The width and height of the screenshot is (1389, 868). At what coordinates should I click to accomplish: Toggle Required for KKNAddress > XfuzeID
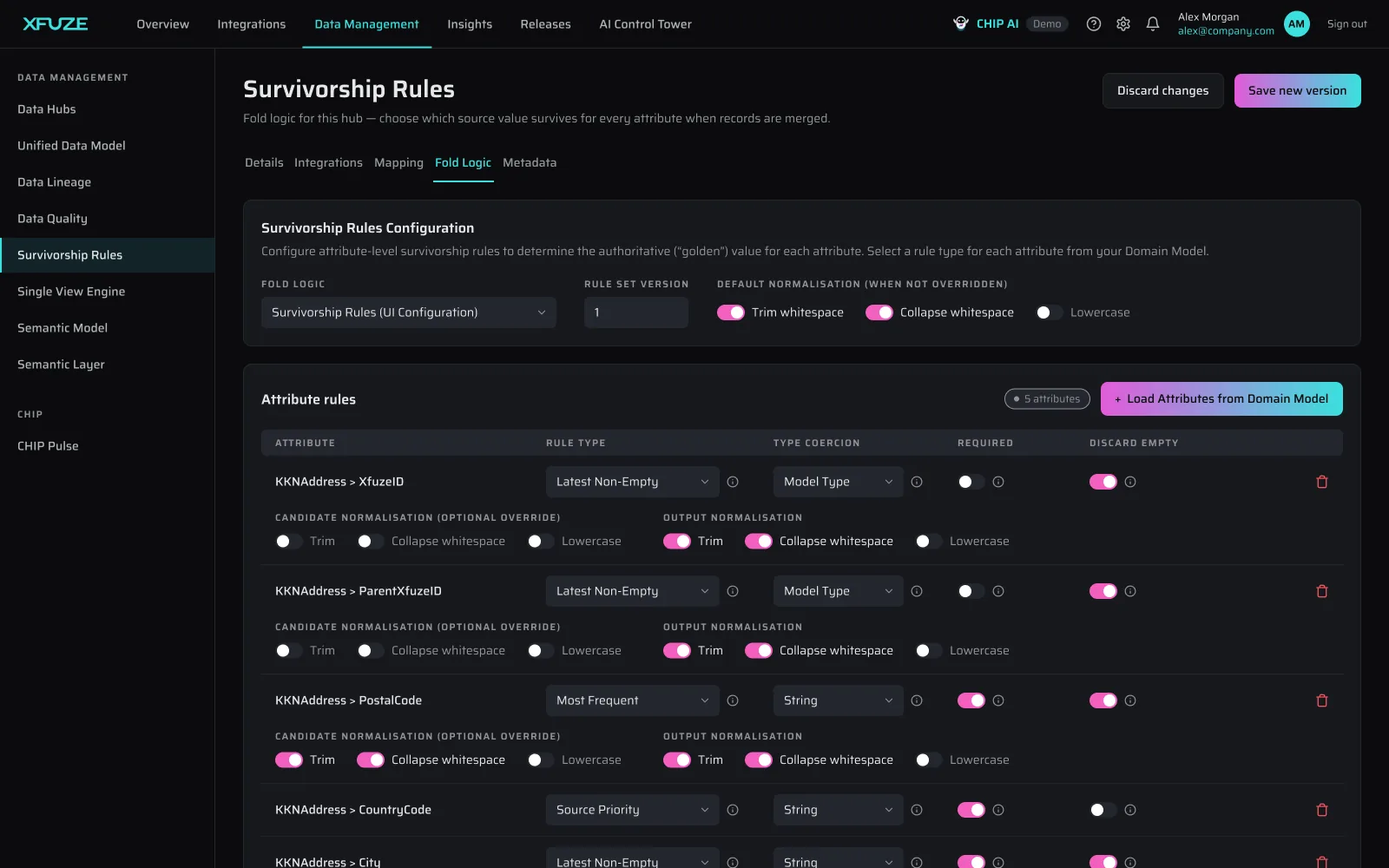tap(971, 482)
